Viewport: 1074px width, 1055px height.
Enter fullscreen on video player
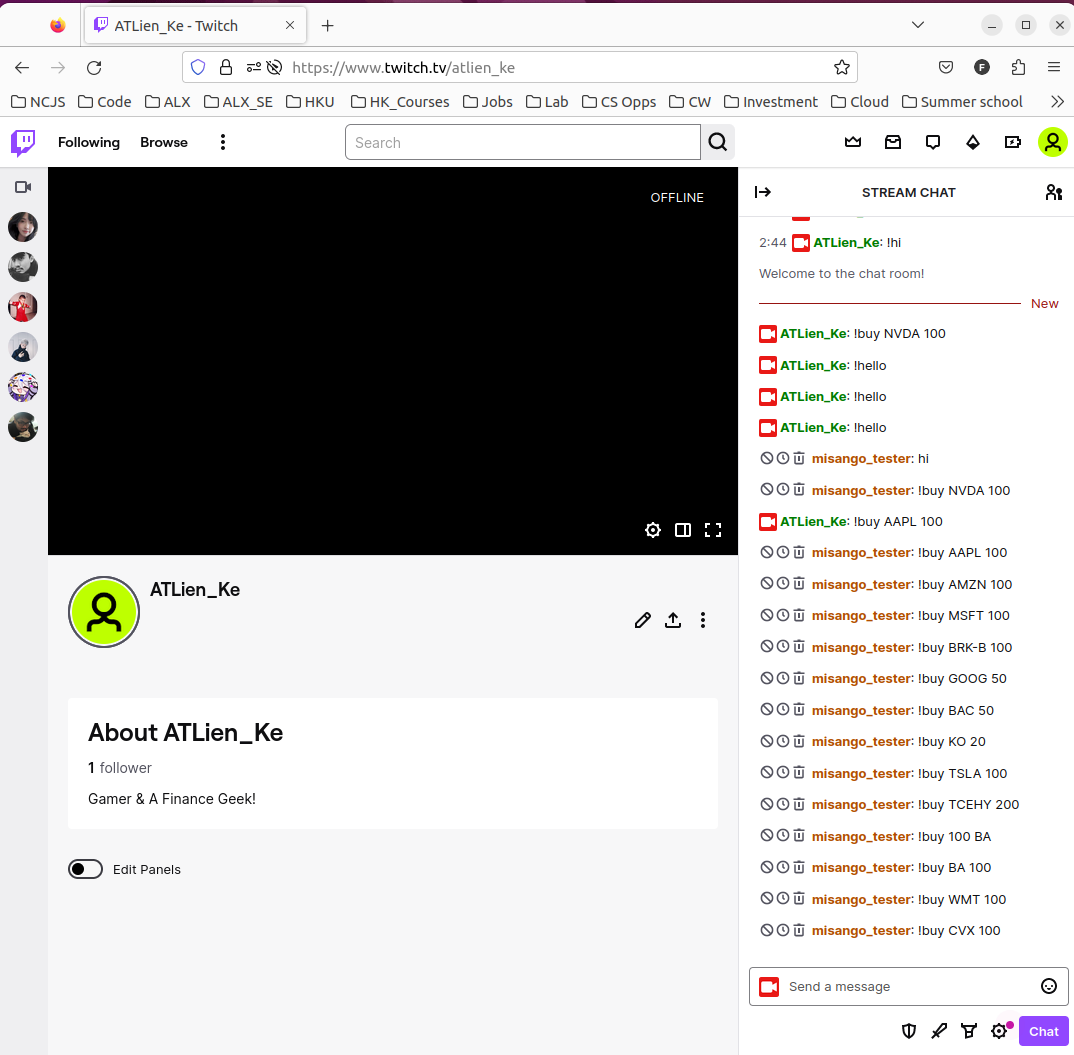(x=713, y=530)
